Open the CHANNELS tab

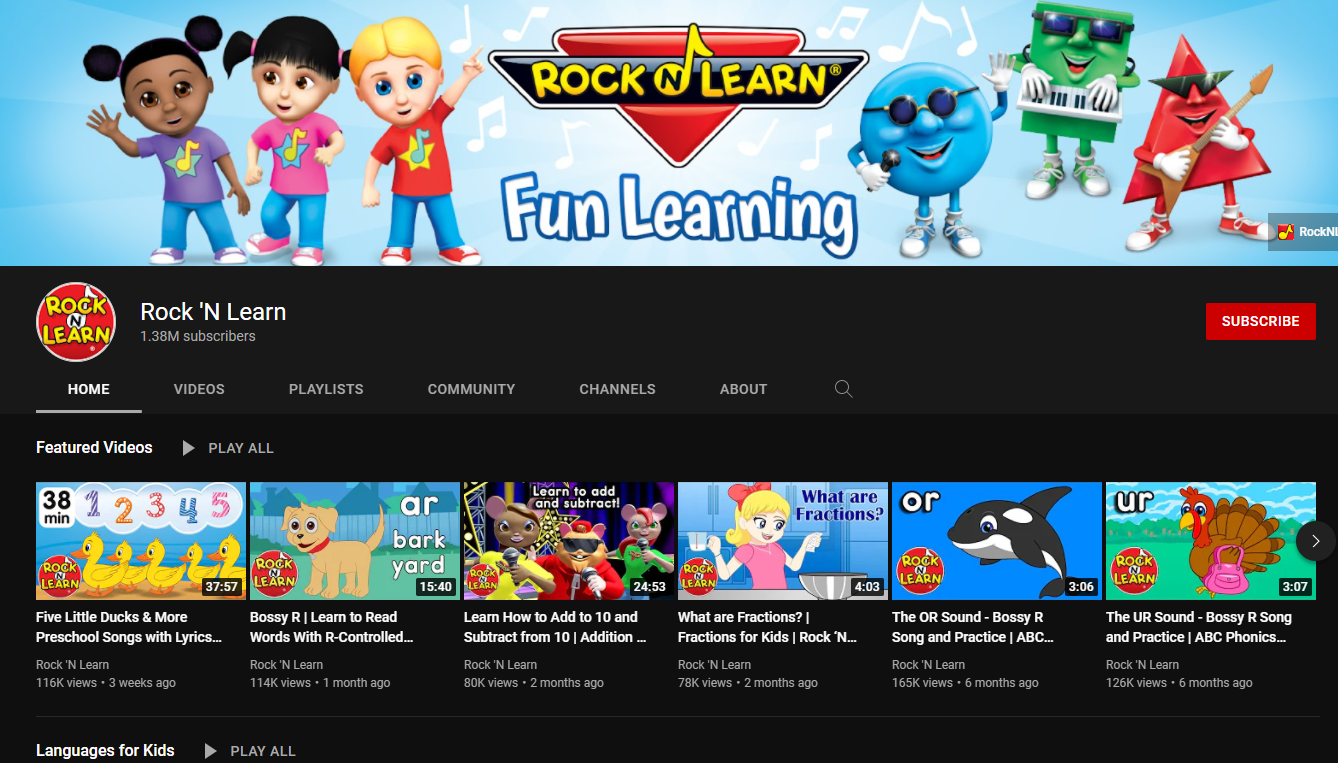(617, 389)
